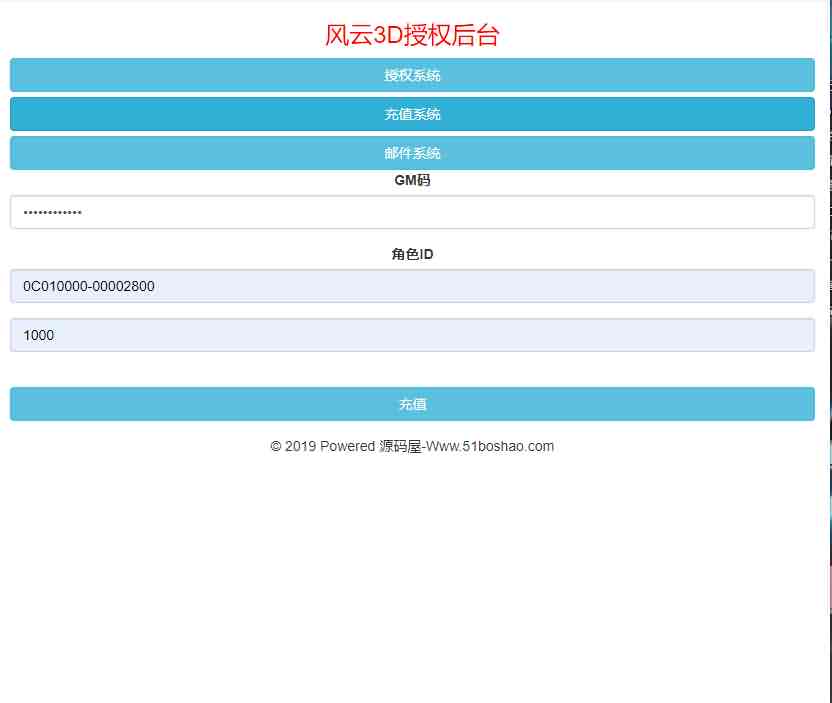Click the amount field containing 1000

pos(412,335)
